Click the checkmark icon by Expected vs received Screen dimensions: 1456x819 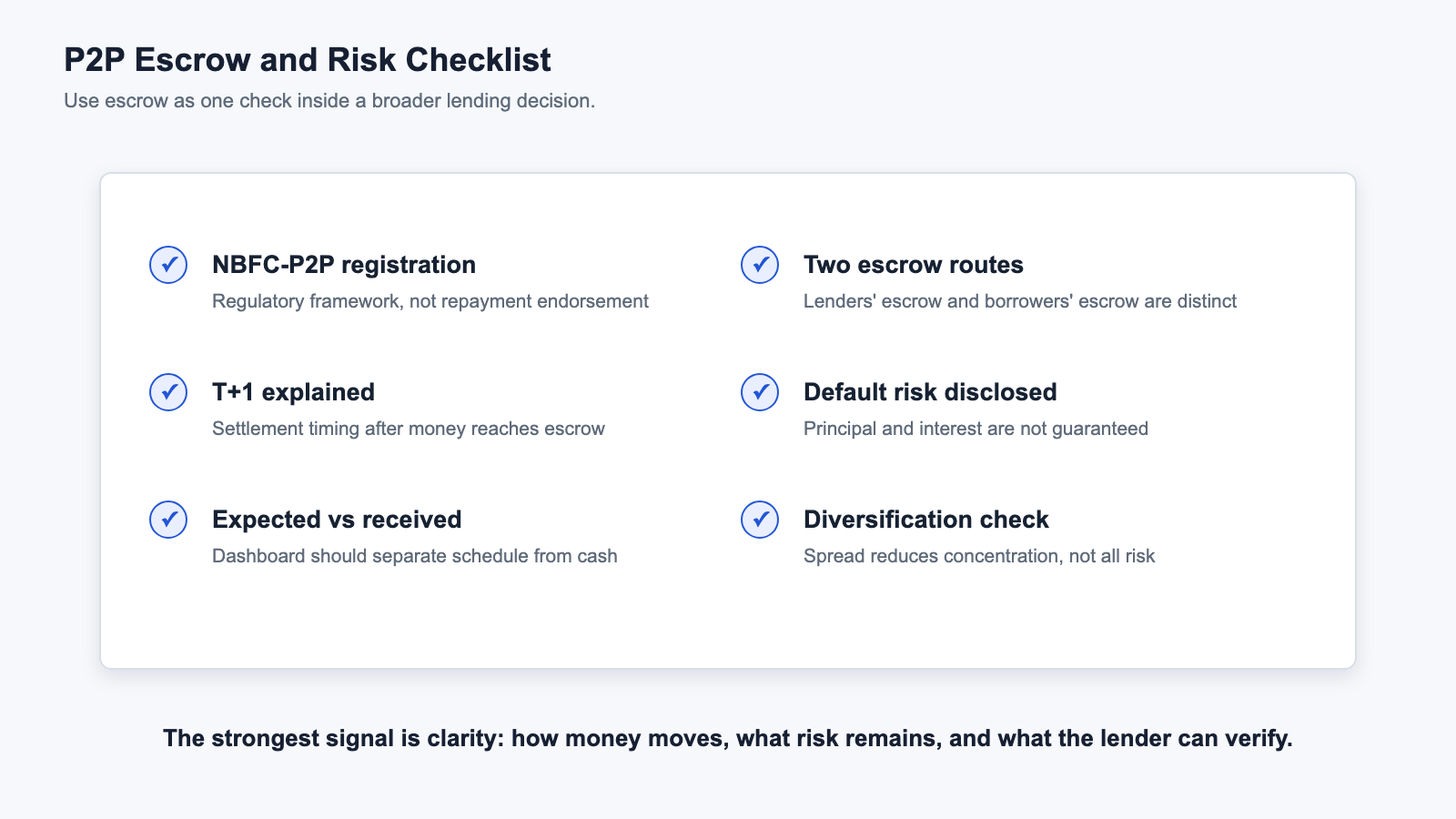tap(168, 520)
